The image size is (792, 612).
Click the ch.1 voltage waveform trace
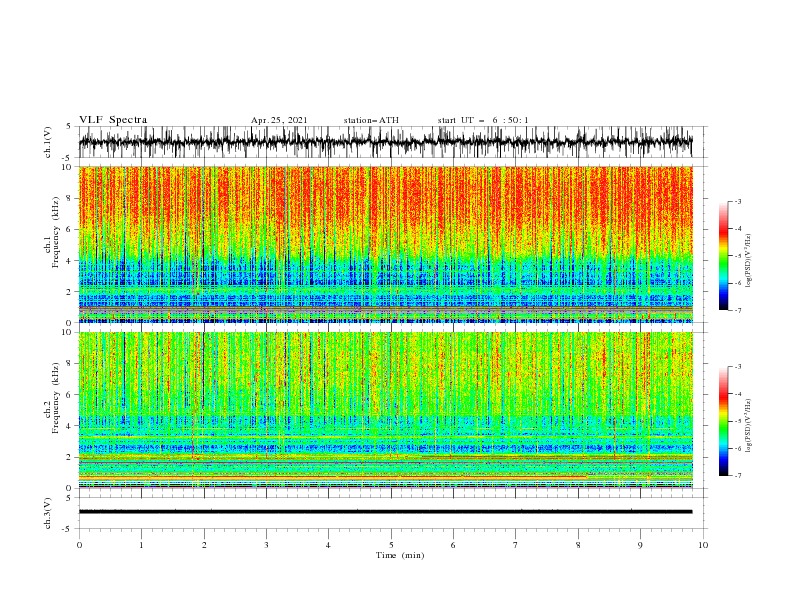pyautogui.click(x=385, y=142)
